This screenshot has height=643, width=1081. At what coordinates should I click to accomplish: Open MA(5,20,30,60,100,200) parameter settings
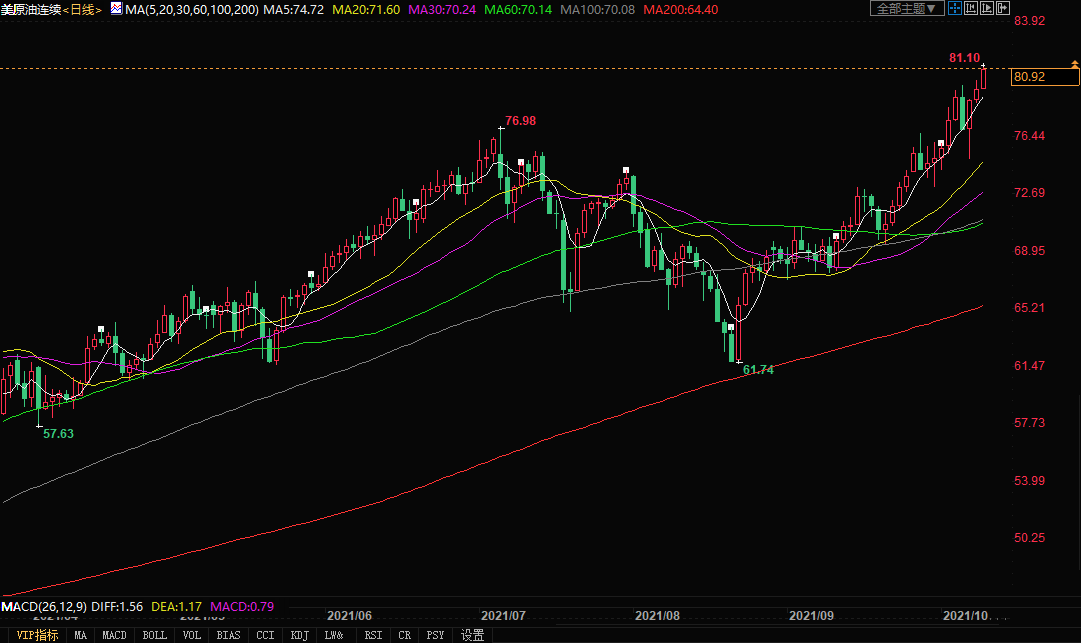(192, 9)
